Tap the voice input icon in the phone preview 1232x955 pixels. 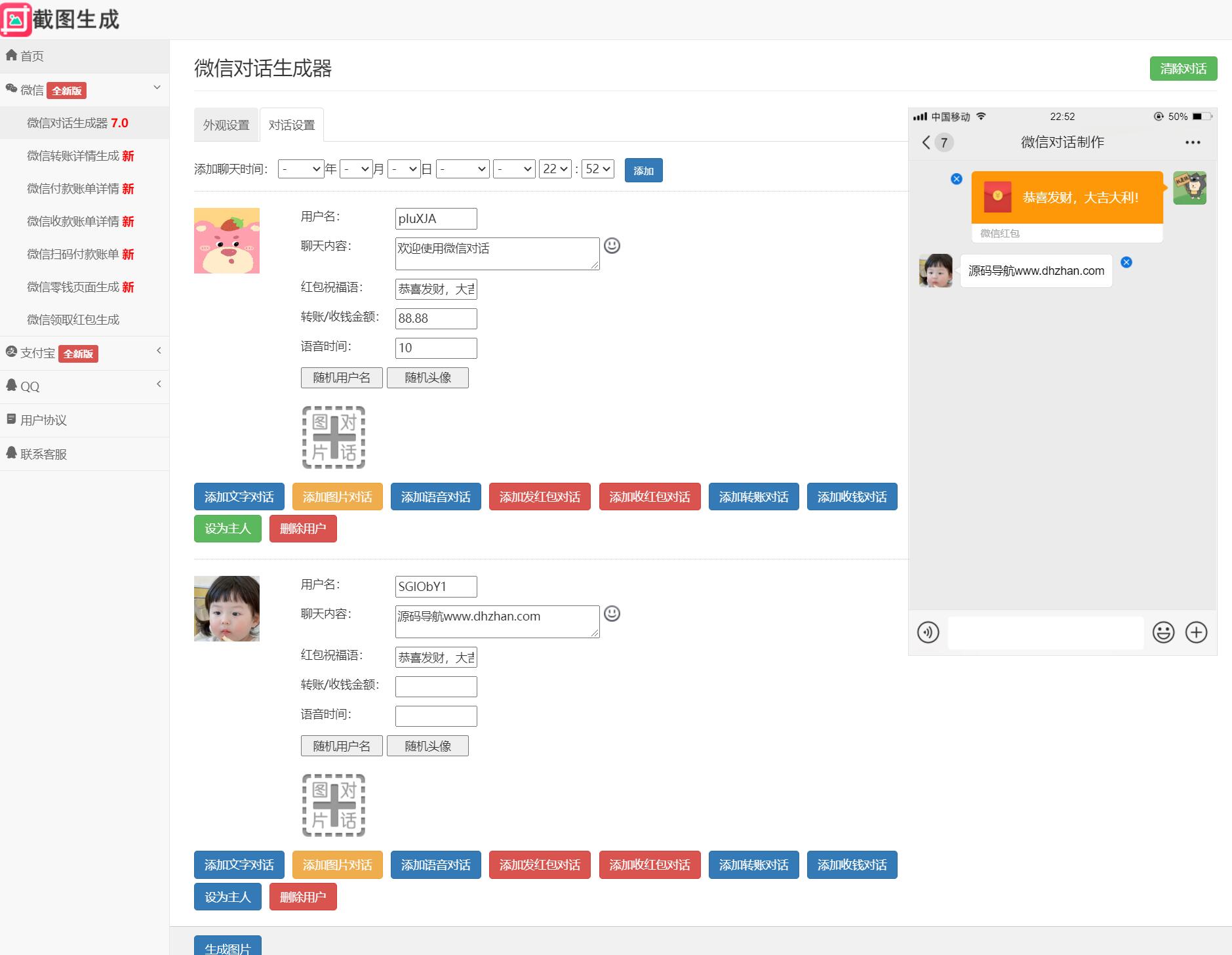928,632
